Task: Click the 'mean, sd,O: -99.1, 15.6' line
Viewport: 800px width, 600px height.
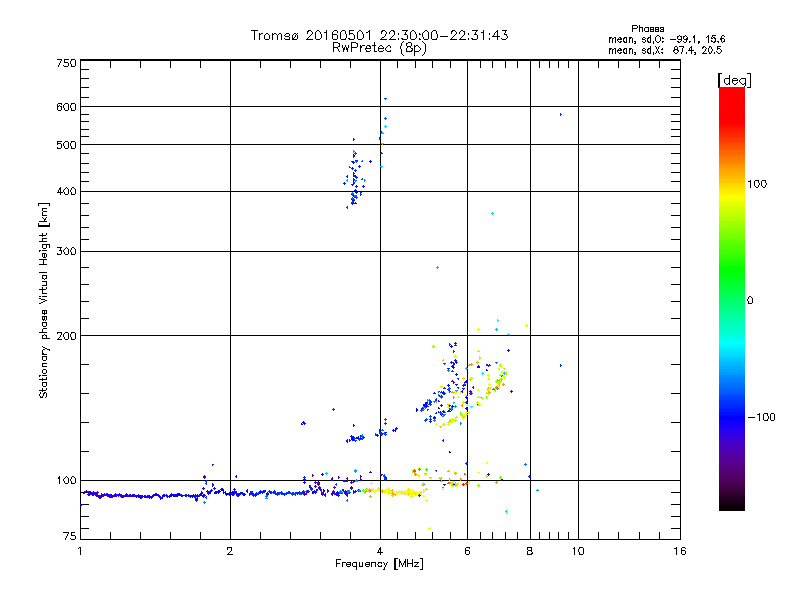Action: (x=666, y=39)
